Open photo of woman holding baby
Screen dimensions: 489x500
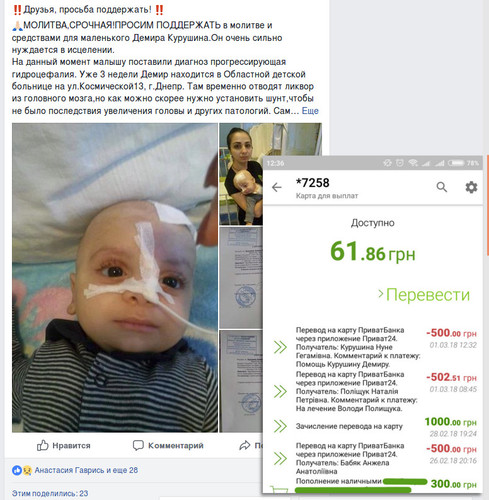coord(241,174)
